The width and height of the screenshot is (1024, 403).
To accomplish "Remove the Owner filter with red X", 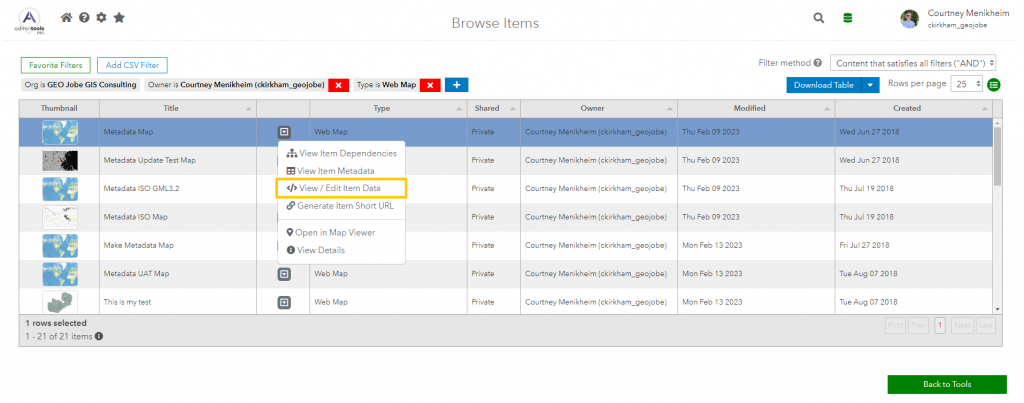I will pyautogui.click(x=338, y=85).
